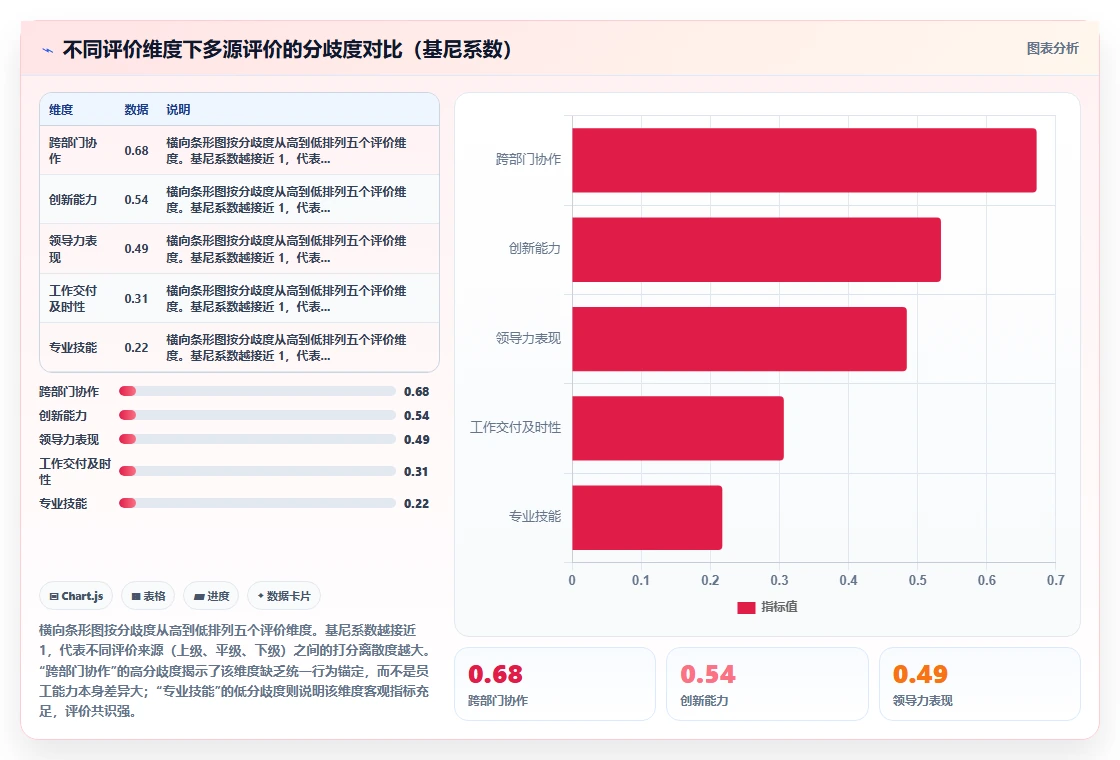Click the 领导力表现 progress bar
Image resolution: width=1120 pixels, height=760 pixels.
[257, 439]
